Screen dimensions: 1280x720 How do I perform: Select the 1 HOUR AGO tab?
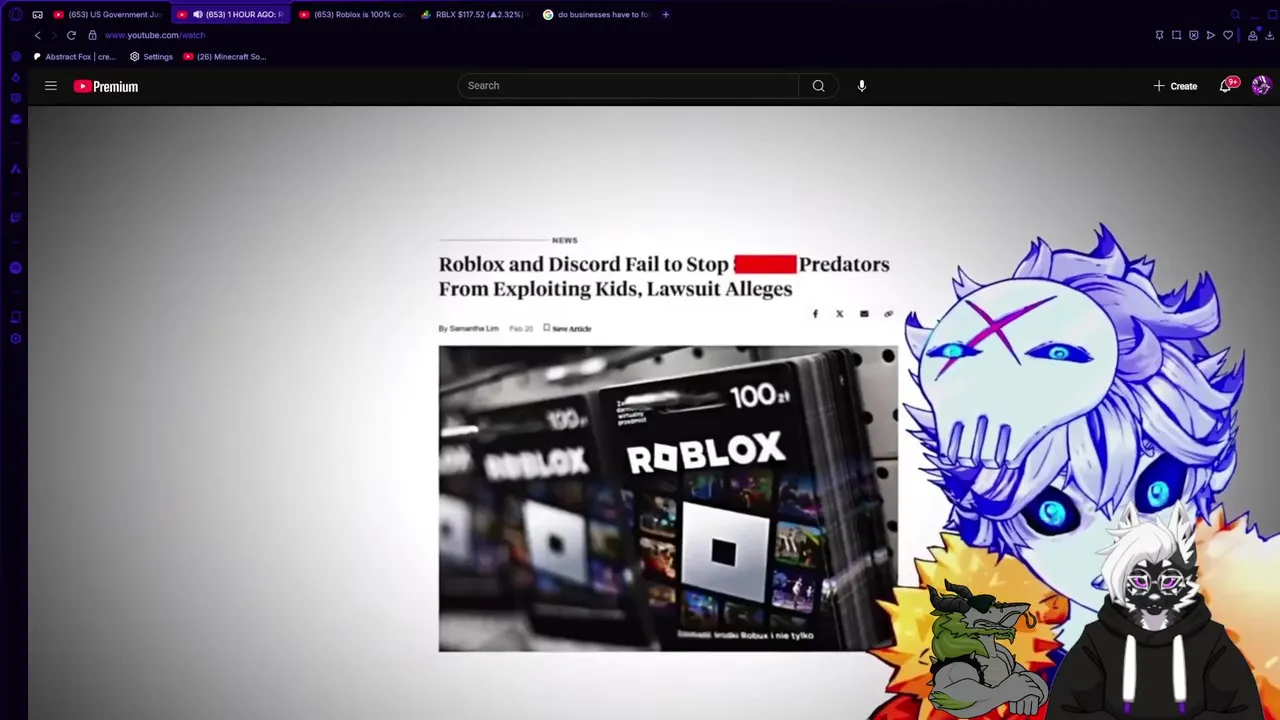click(x=232, y=14)
